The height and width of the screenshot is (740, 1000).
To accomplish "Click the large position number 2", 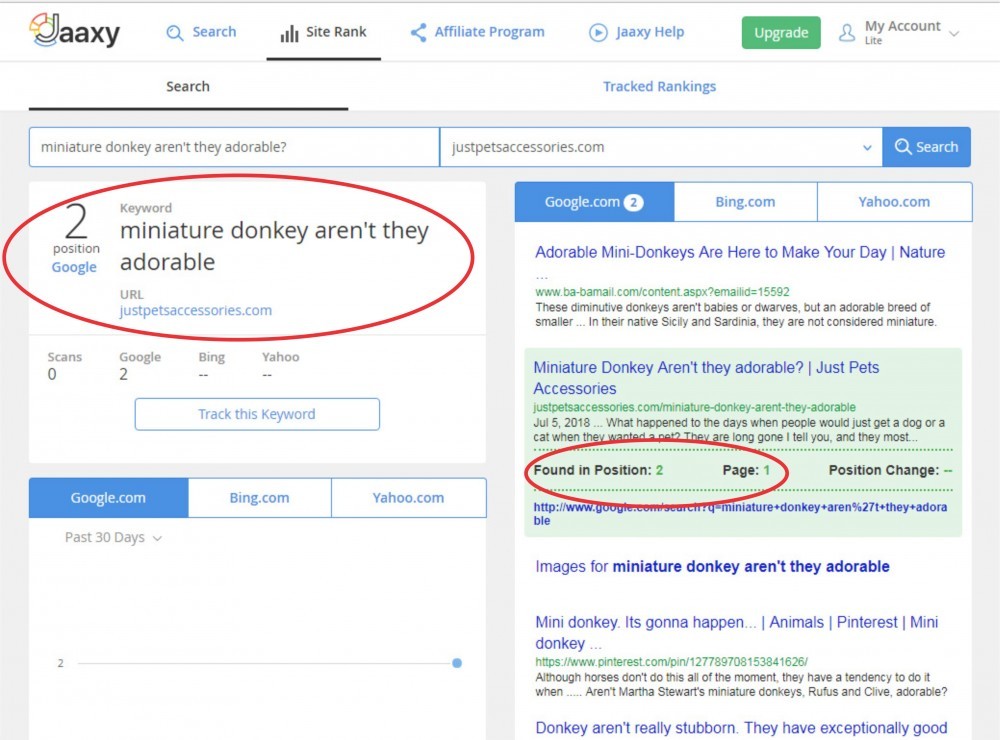I will 76,222.
